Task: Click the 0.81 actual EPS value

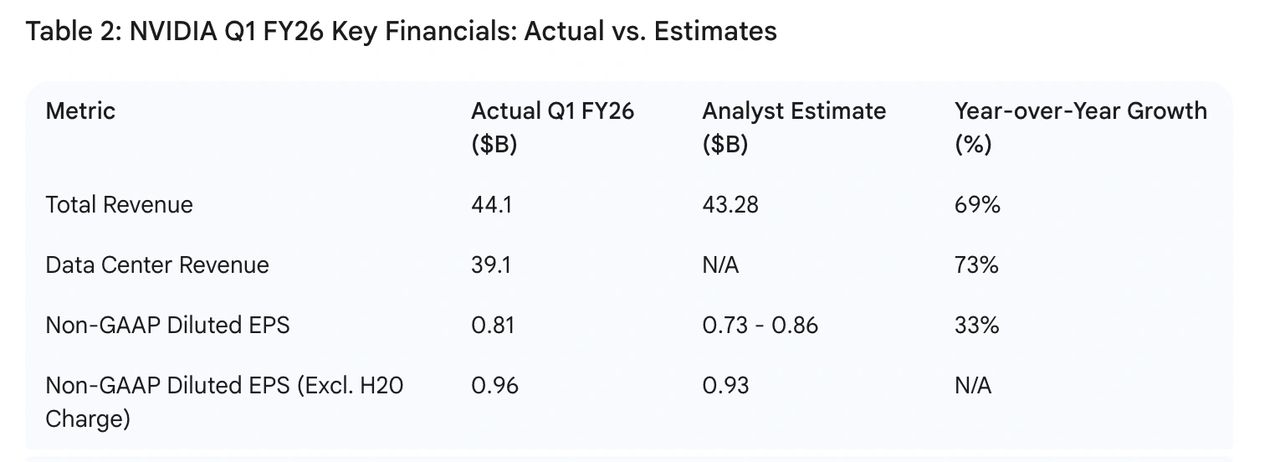Action: (490, 325)
